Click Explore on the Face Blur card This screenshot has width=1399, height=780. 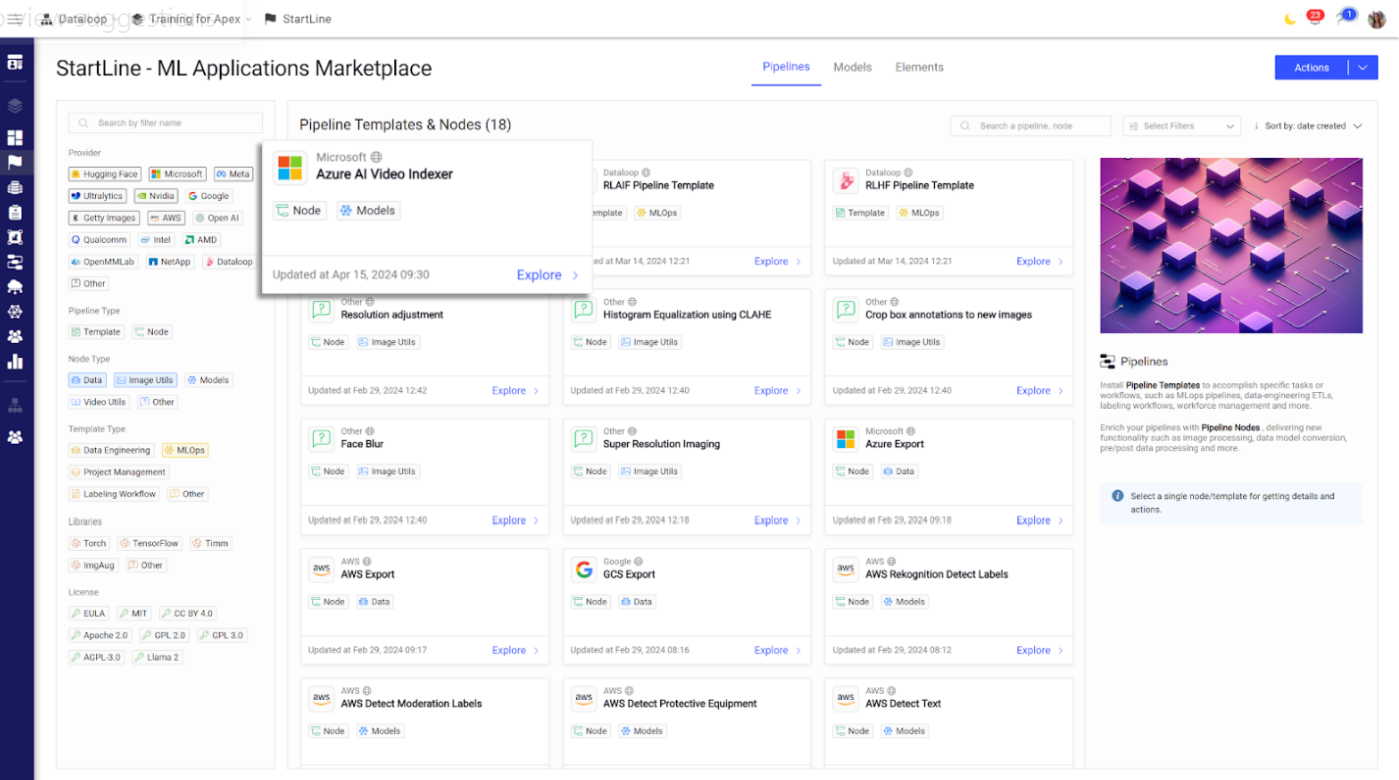point(511,520)
